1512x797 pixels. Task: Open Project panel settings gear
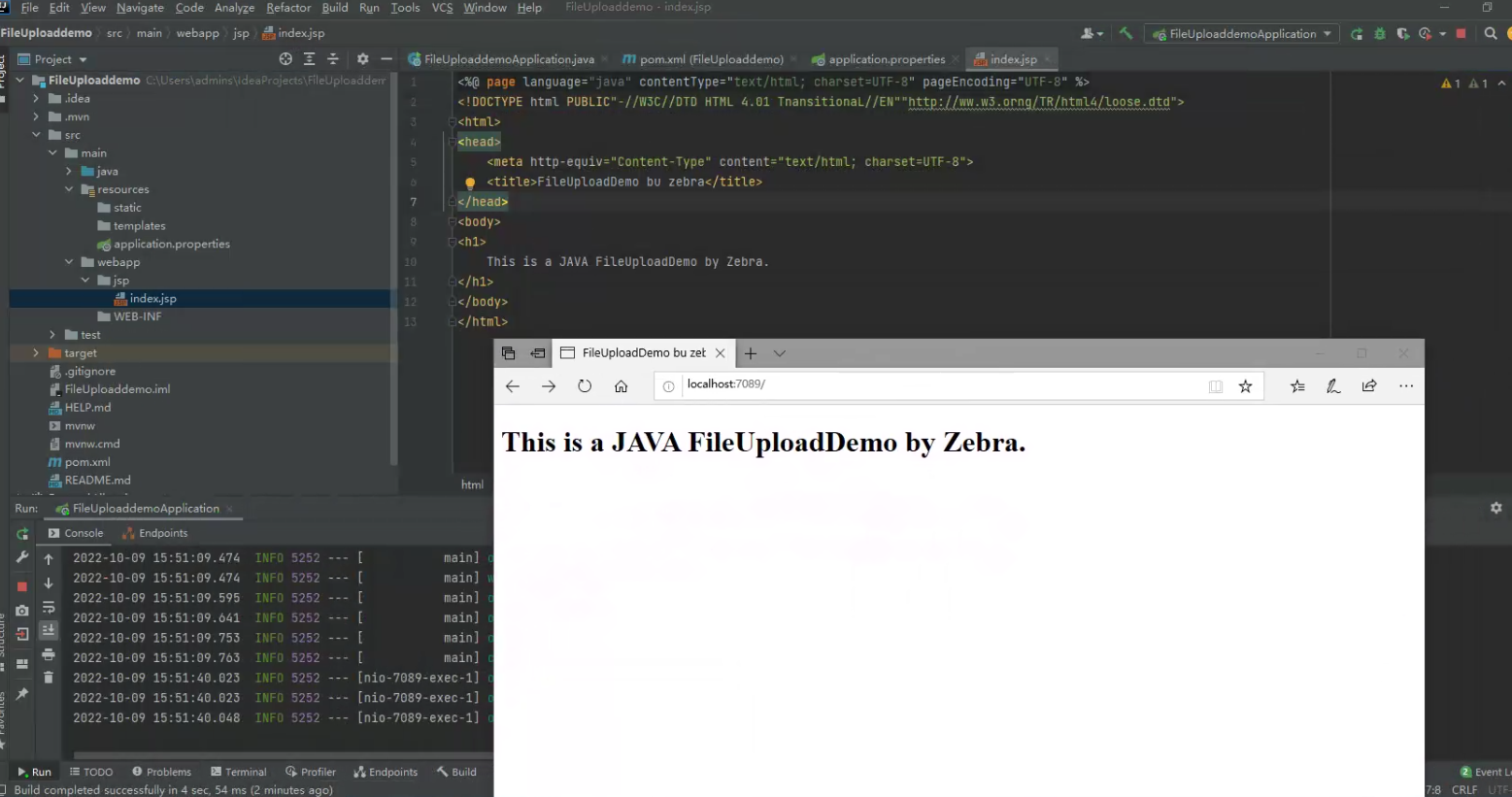362,59
